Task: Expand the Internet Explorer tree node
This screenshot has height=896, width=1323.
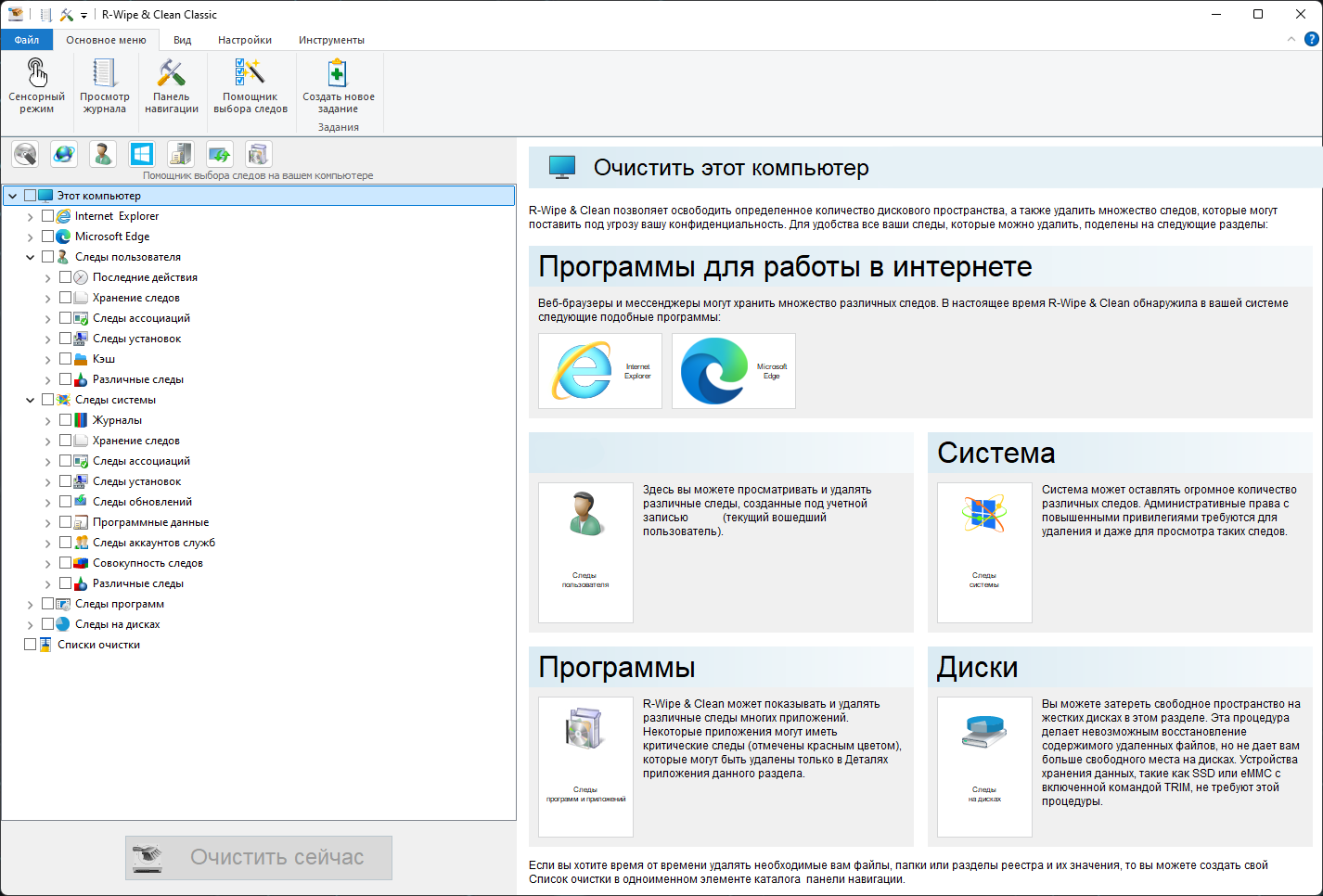Action: (30, 216)
